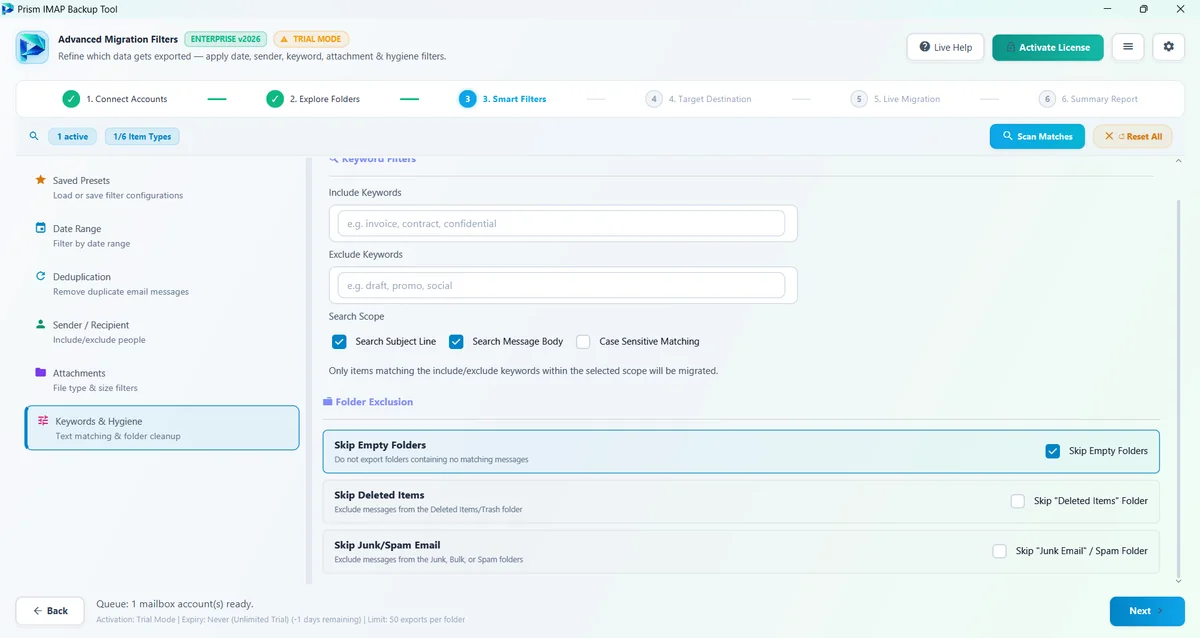Viewport: 1200px width, 638px height.
Task: Toggle Search Subject Line checkbox
Action: [x=339, y=341]
